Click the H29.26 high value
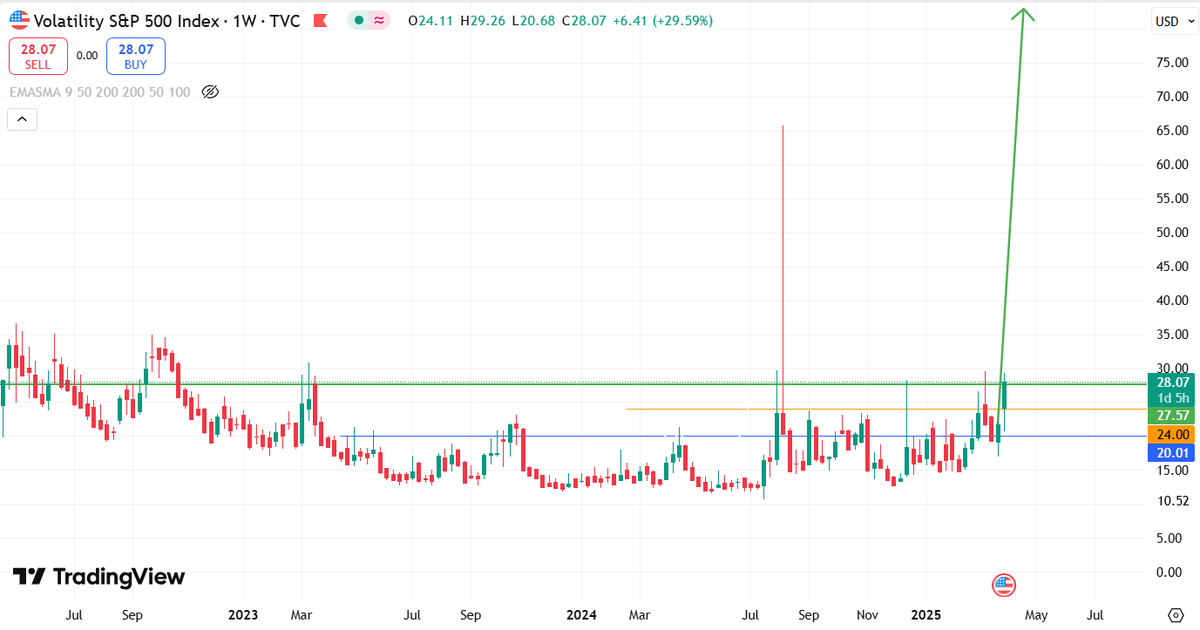1200x630 pixels. click(481, 20)
